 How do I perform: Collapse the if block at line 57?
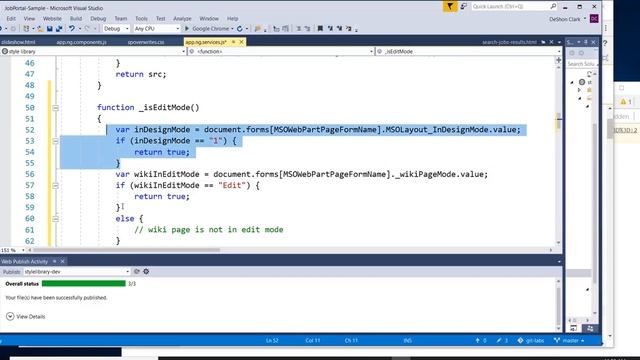coord(56,185)
